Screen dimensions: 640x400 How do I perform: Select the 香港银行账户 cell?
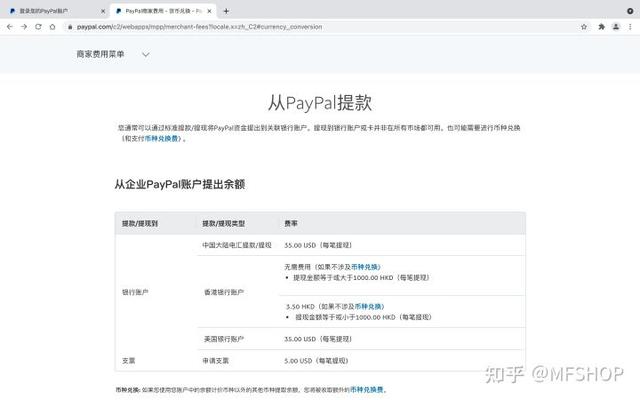(224, 292)
